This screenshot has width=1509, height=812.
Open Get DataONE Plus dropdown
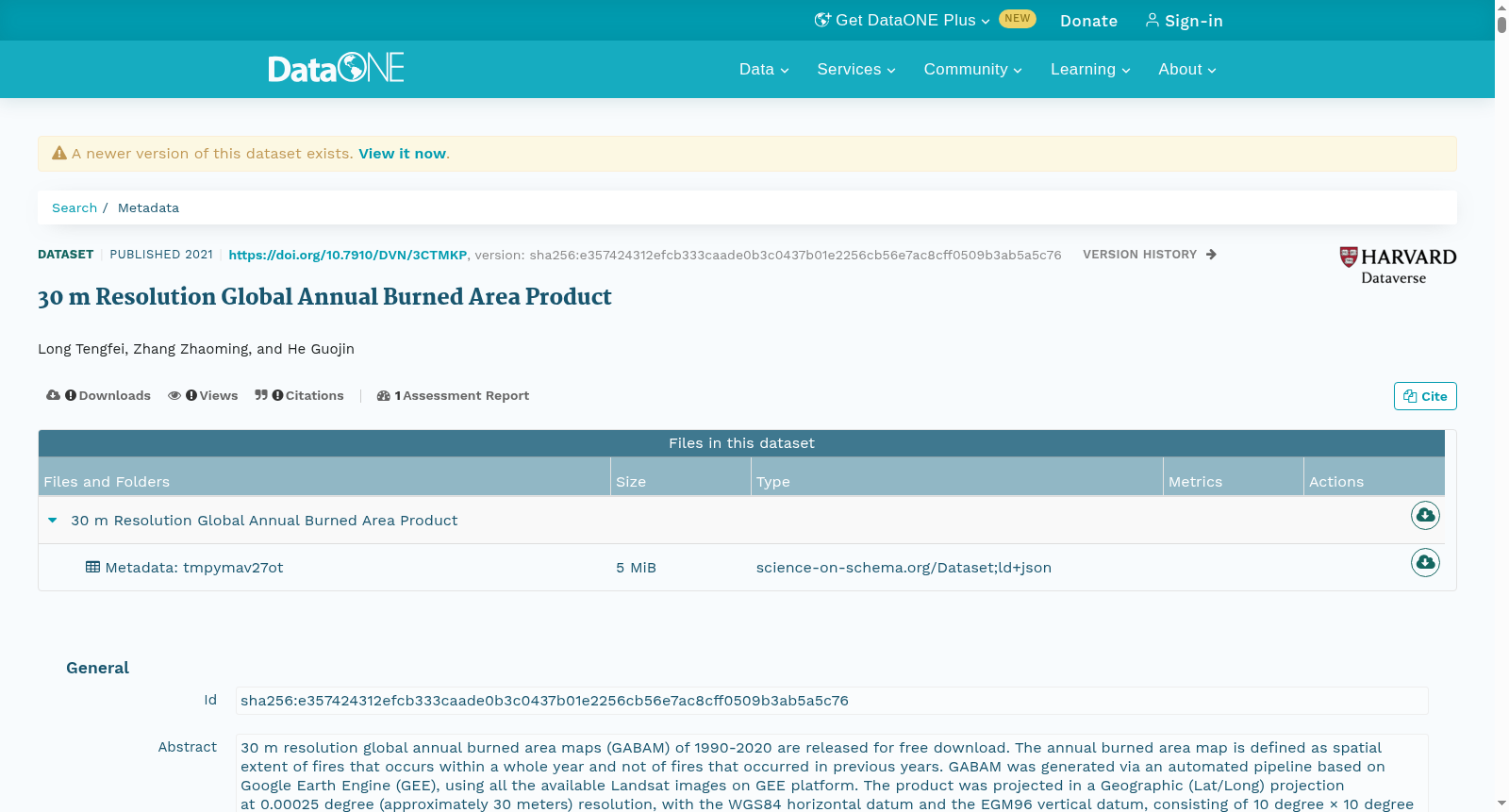[903, 20]
